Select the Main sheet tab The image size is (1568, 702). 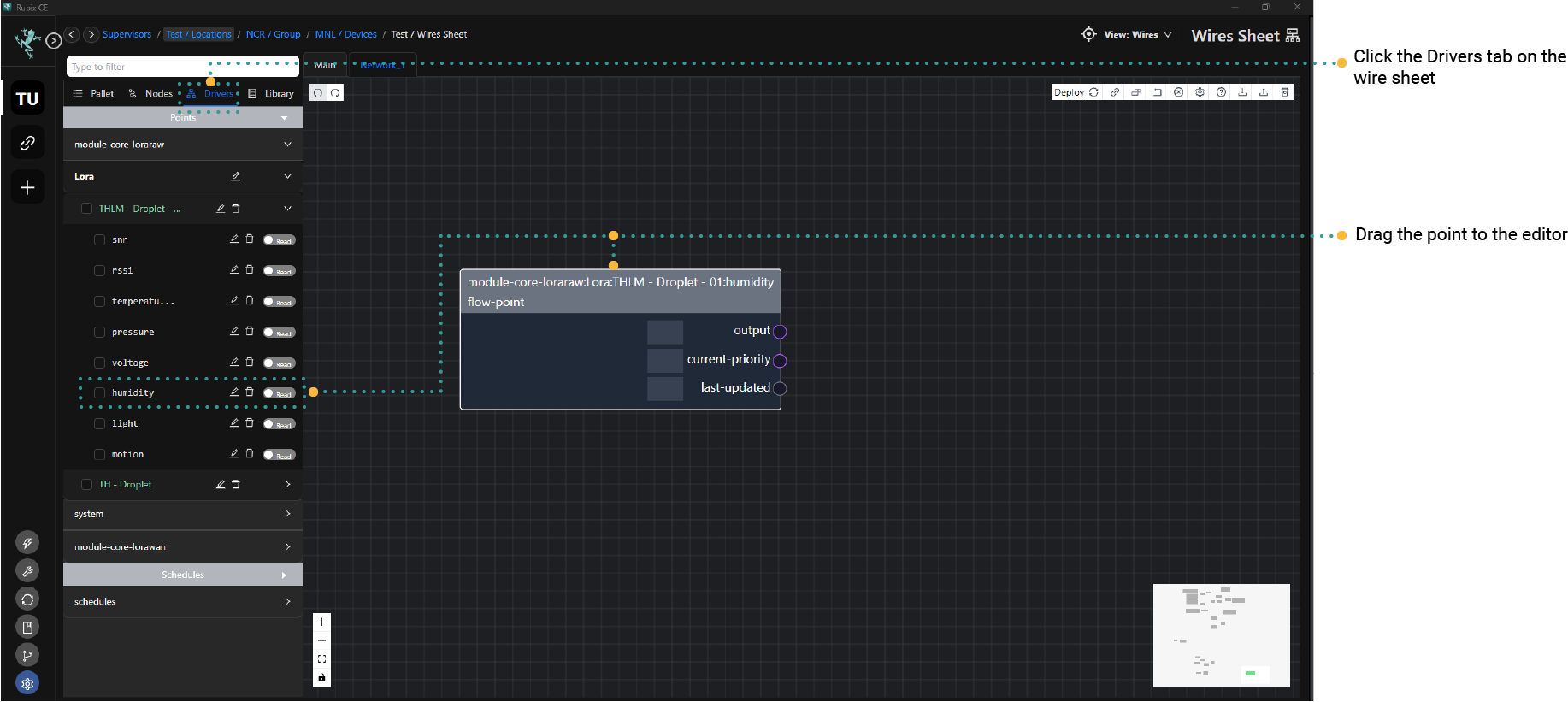[325, 65]
